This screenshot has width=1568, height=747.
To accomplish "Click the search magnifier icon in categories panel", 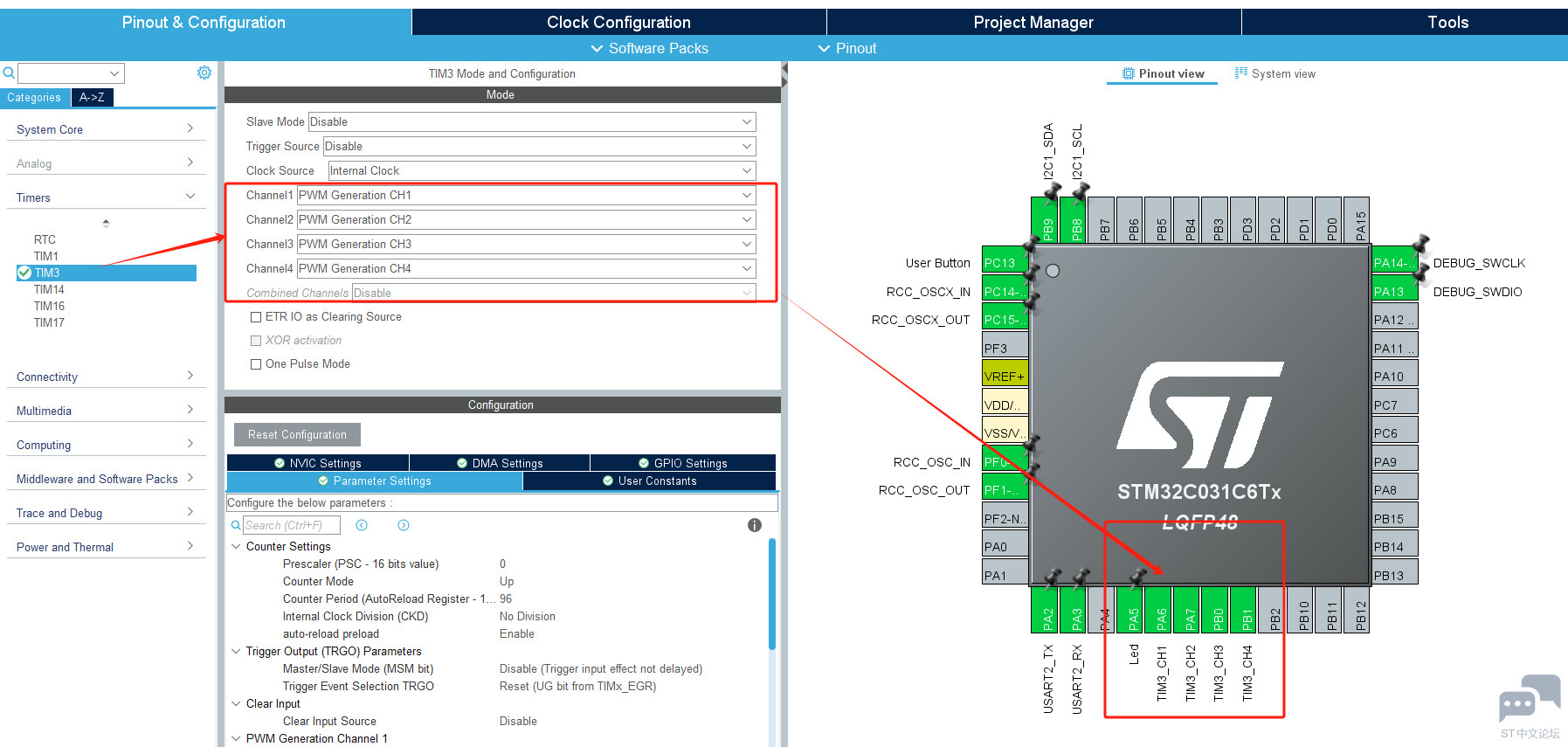I will click(x=9, y=73).
